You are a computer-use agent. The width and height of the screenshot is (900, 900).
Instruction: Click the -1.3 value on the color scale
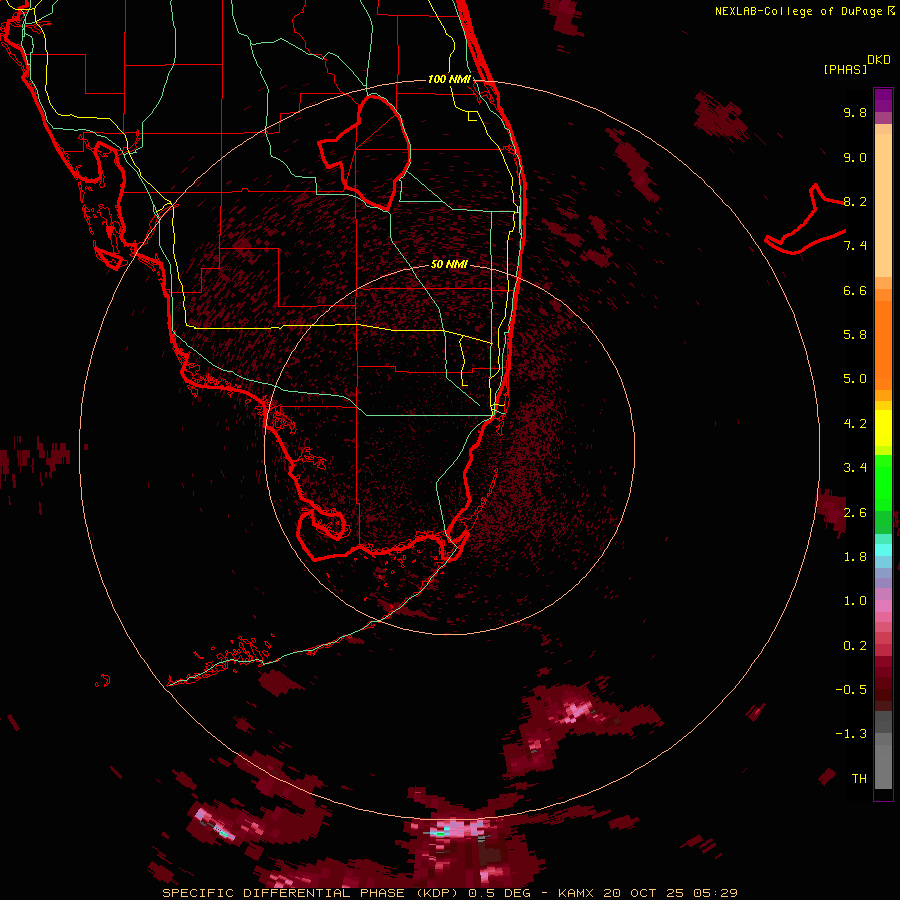(x=851, y=734)
